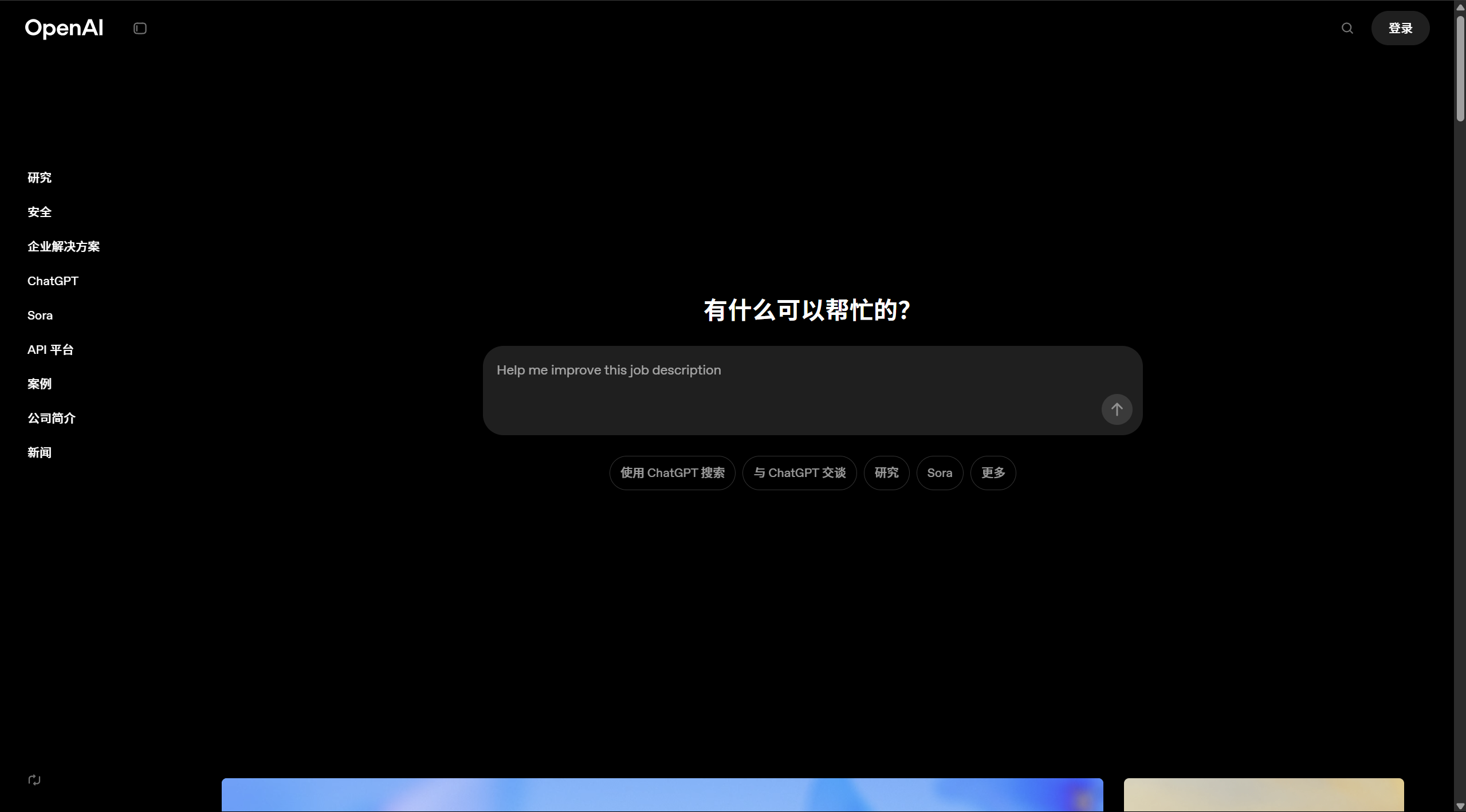Open API 平台 in the sidebar
The width and height of the screenshot is (1466, 812).
tap(50, 349)
